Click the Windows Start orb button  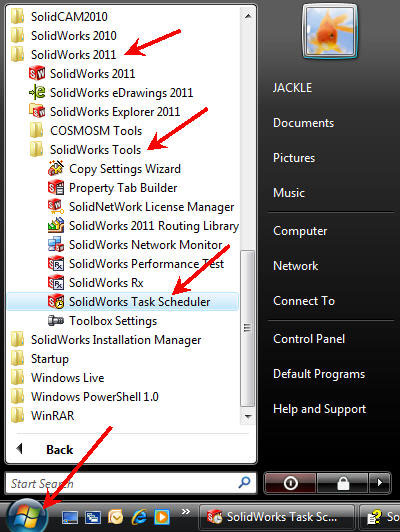(26, 517)
